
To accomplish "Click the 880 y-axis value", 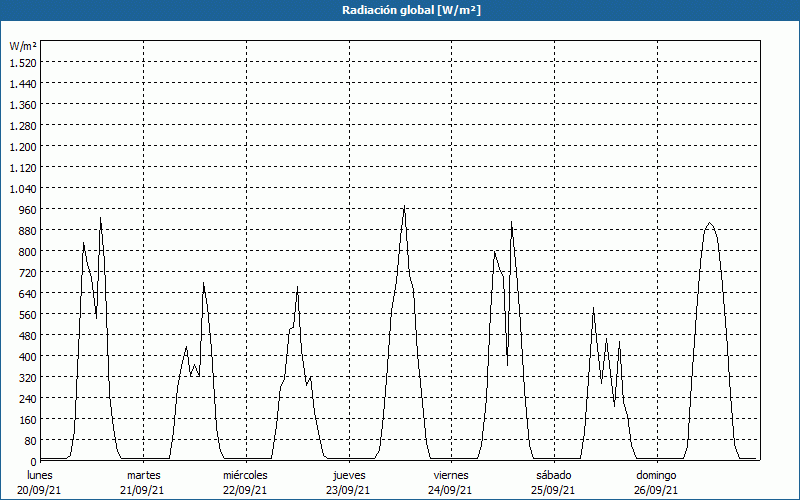I will click(28, 231).
